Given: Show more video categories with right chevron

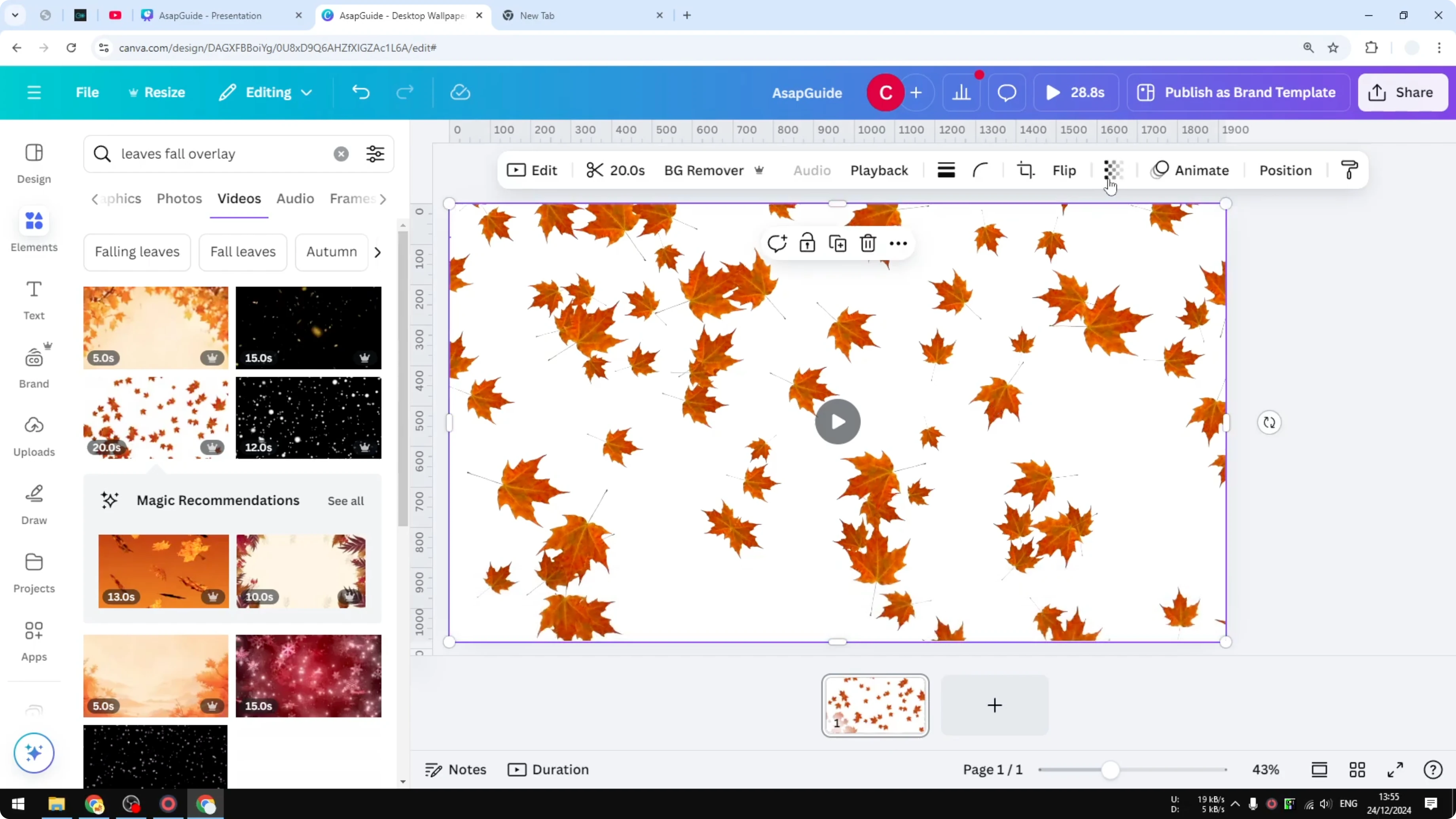Looking at the screenshot, I should (x=377, y=252).
